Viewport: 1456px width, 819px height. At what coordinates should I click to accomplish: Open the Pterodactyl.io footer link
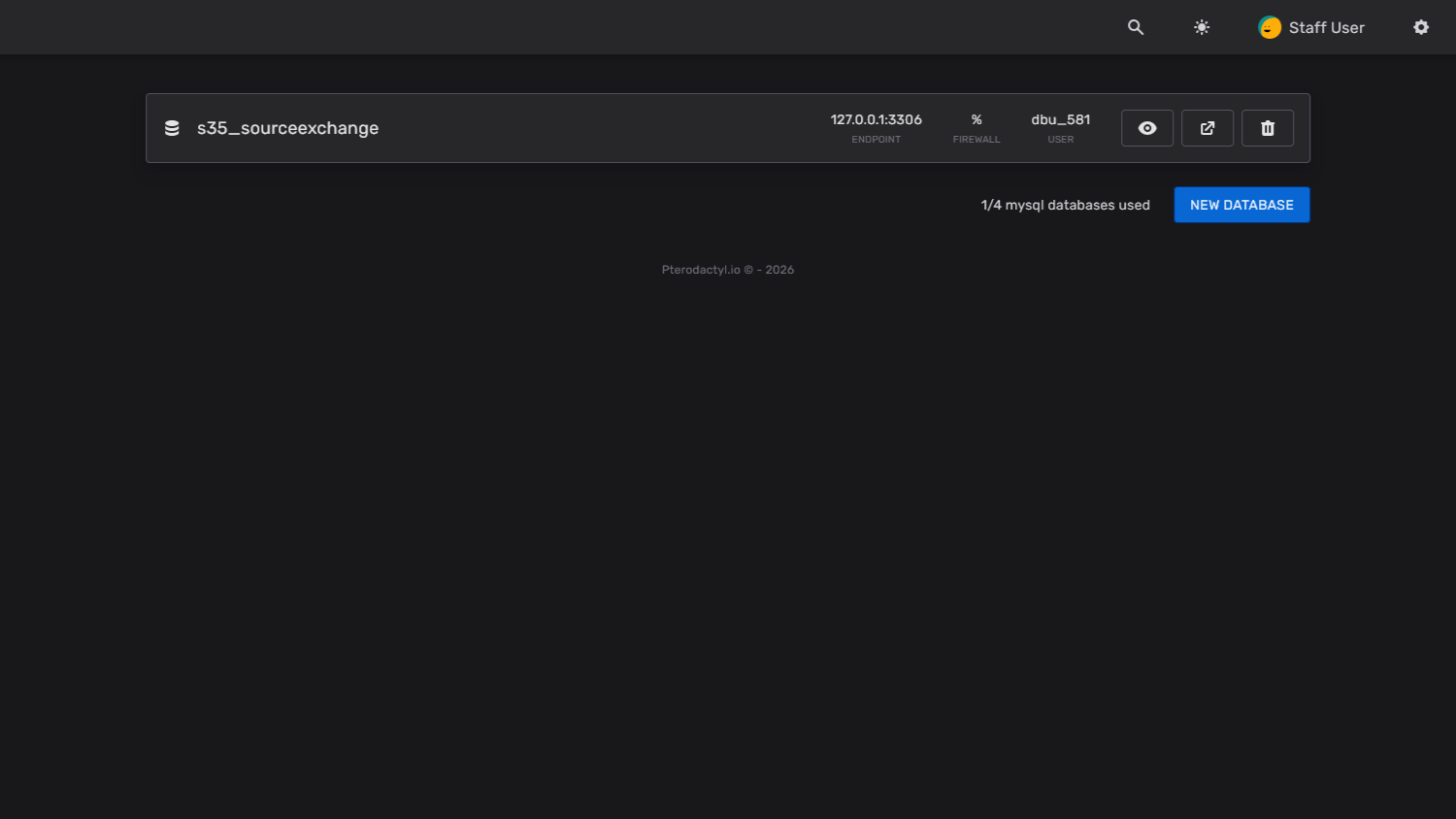(701, 270)
